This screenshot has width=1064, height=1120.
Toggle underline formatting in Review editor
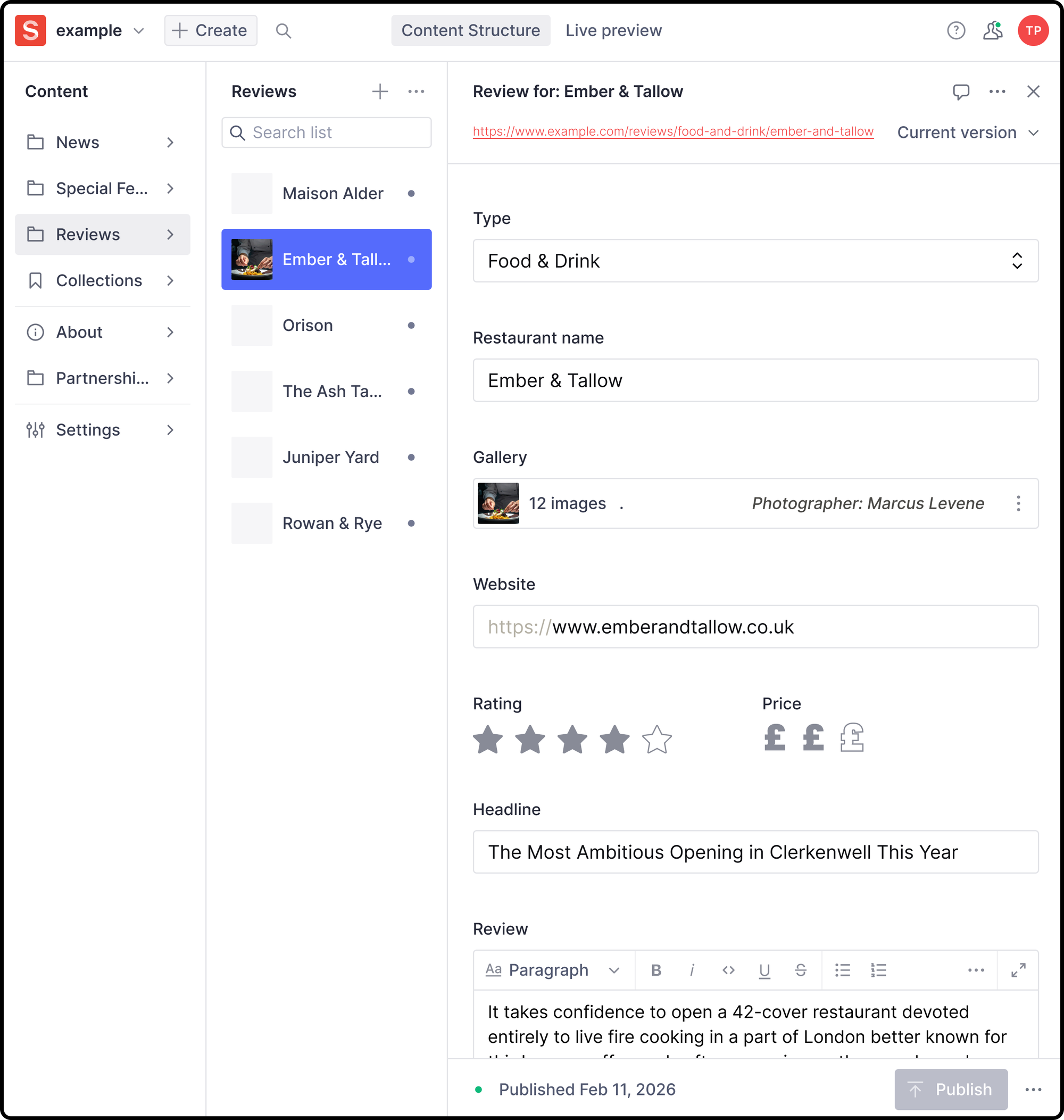[764, 970]
